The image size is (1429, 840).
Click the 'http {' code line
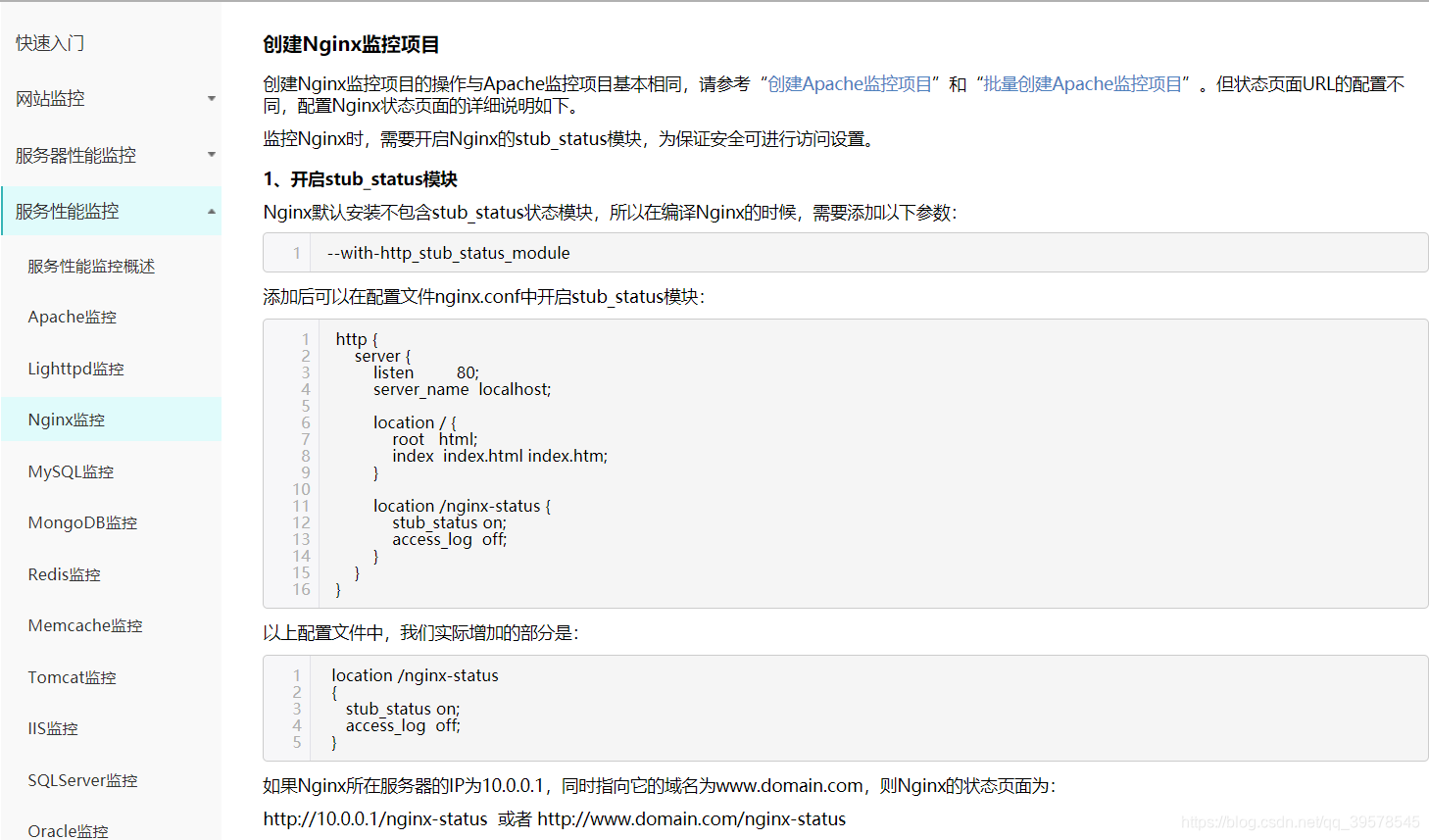[357, 339]
